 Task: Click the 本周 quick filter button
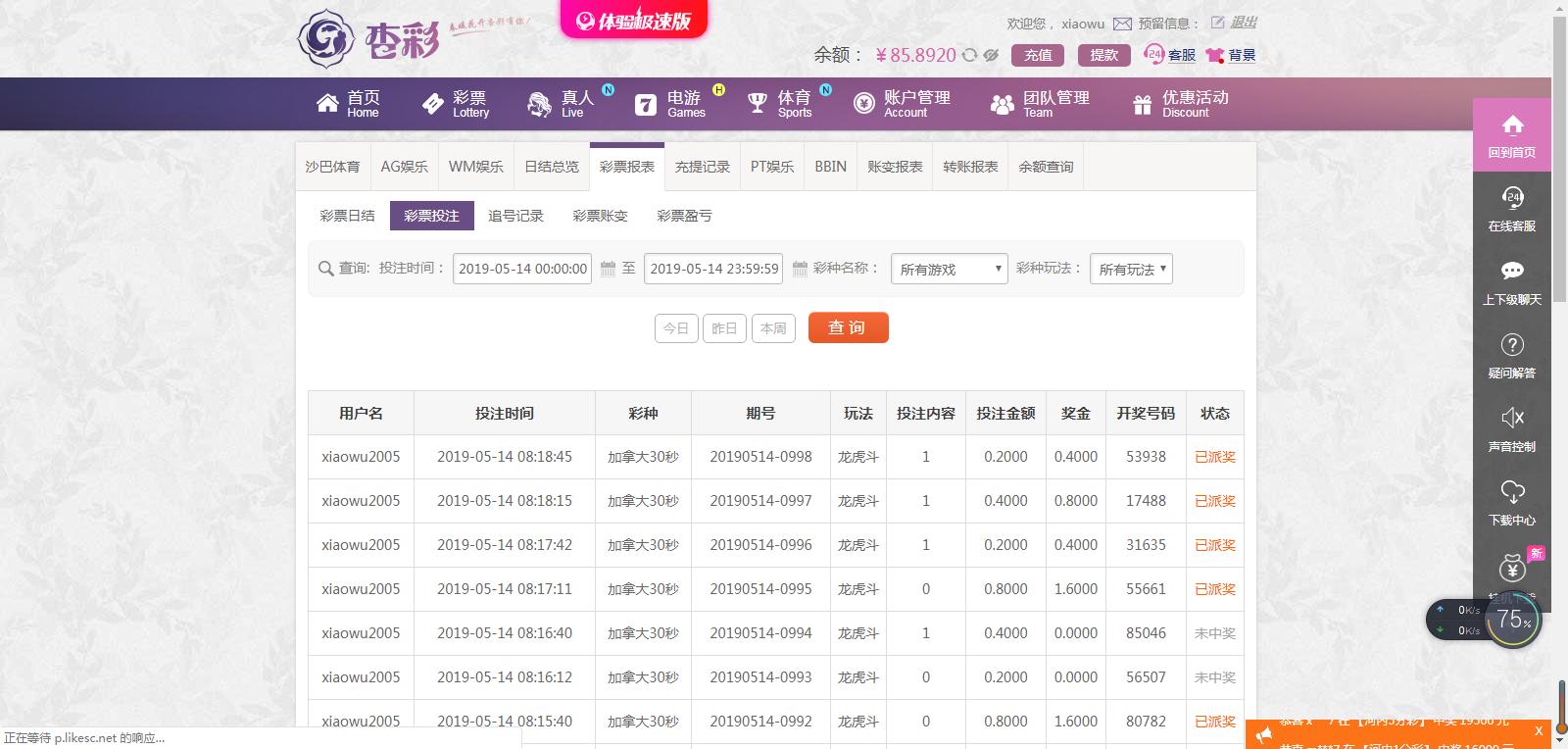point(773,328)
